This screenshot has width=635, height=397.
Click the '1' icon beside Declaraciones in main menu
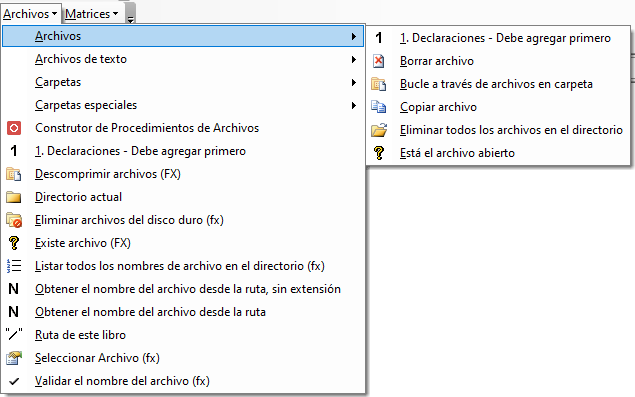pyautogui.click(x=14, y=151)
